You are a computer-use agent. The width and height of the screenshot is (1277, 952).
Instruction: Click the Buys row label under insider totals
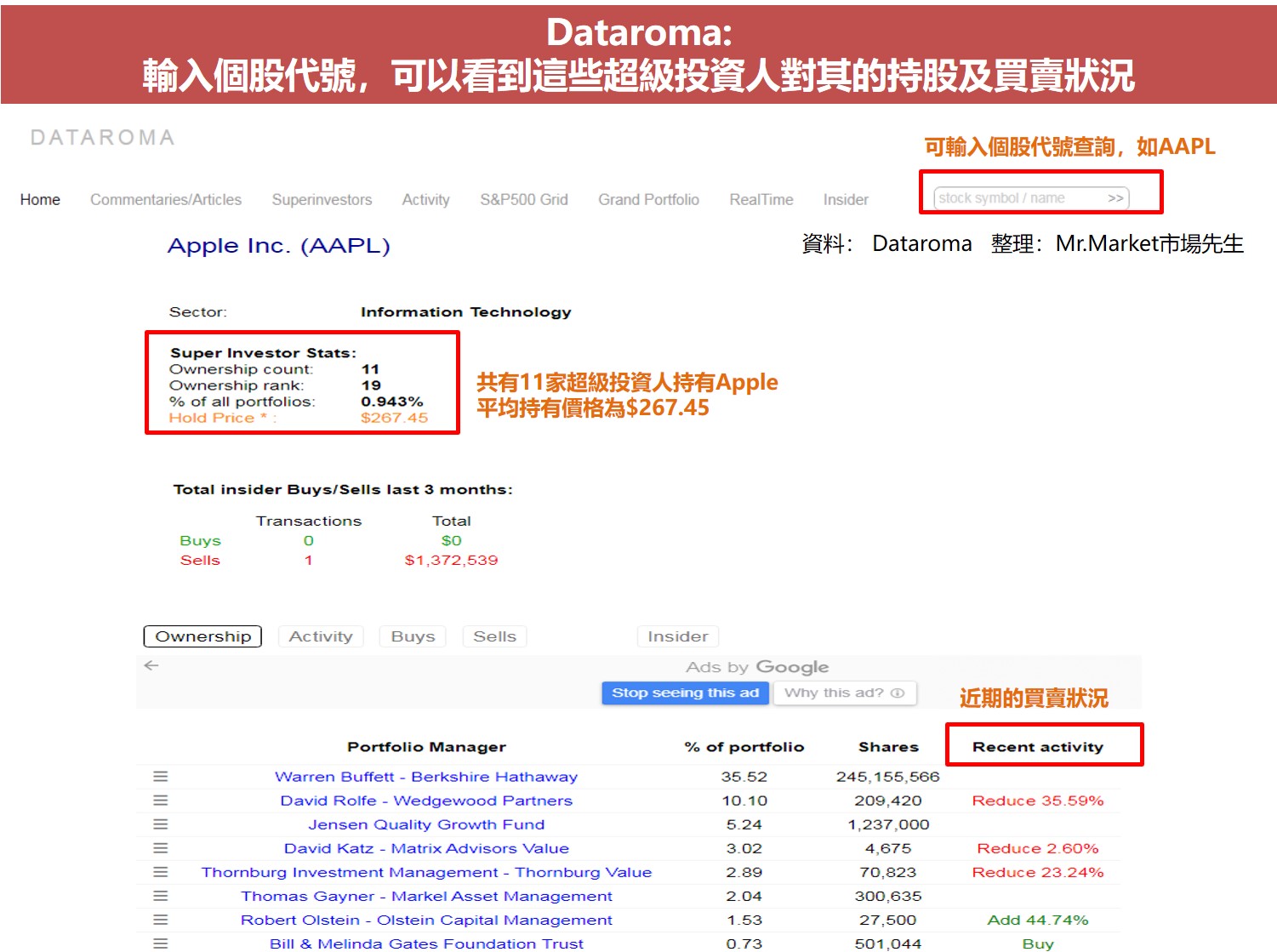coord(200,540)
